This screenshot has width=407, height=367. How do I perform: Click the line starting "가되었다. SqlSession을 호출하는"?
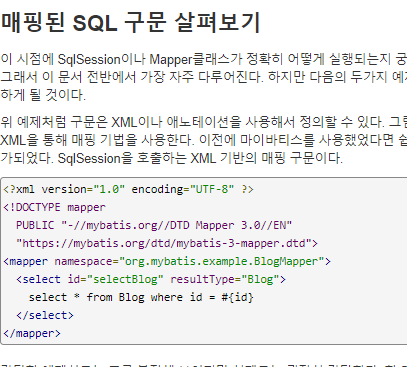(172, 158)
